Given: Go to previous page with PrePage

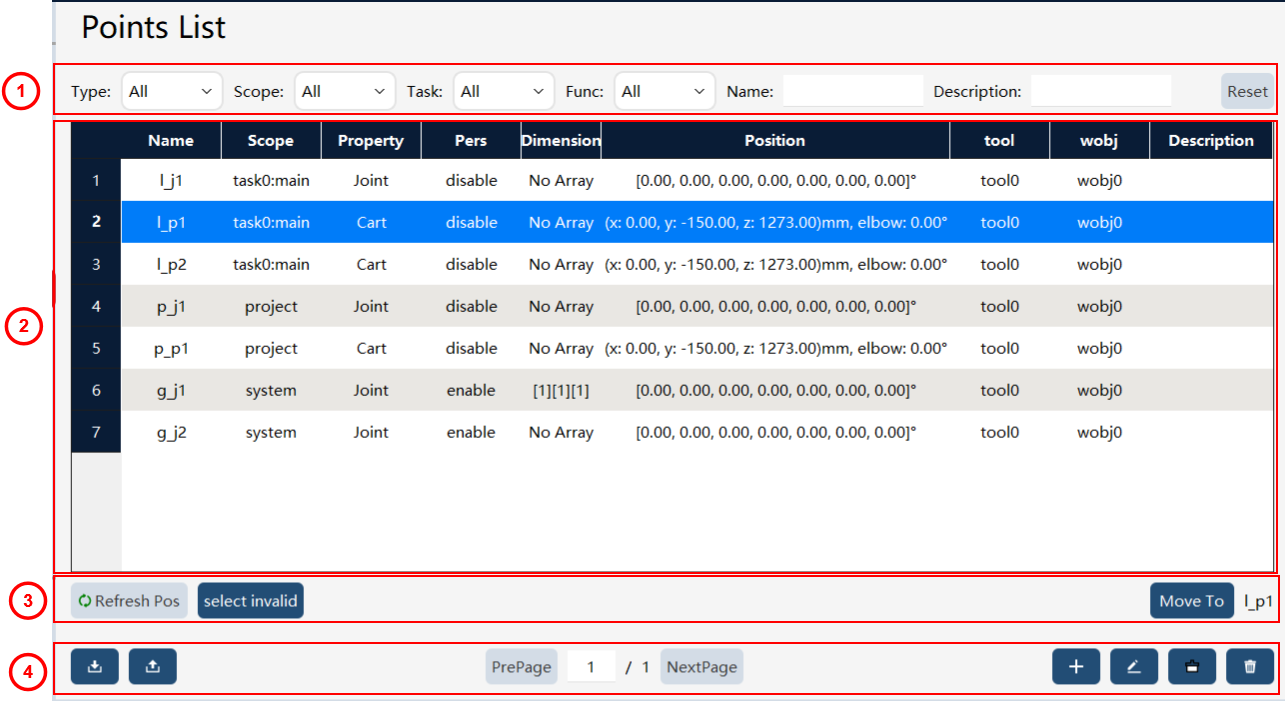Looking at the screenshot, I should [x=522, y=667].
